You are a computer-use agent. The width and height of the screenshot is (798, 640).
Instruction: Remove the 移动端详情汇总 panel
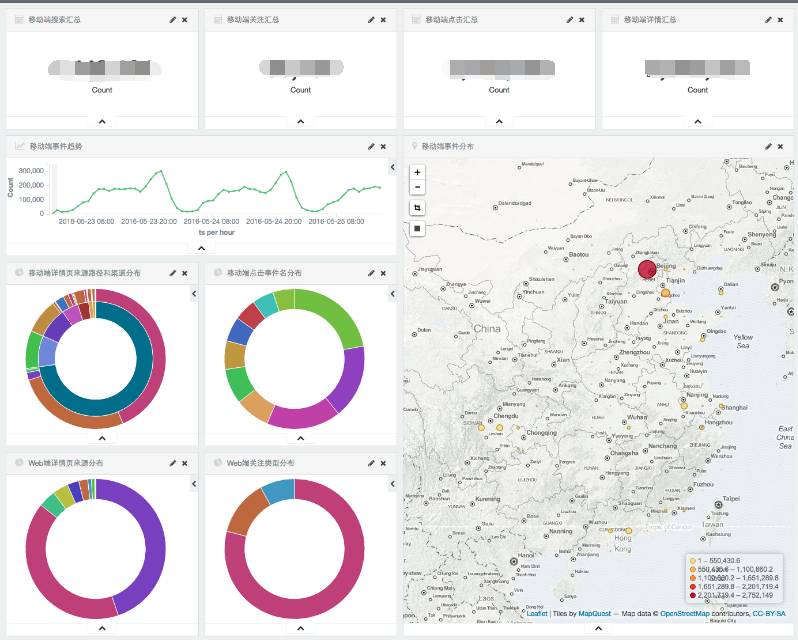click(x=780, y=20)
